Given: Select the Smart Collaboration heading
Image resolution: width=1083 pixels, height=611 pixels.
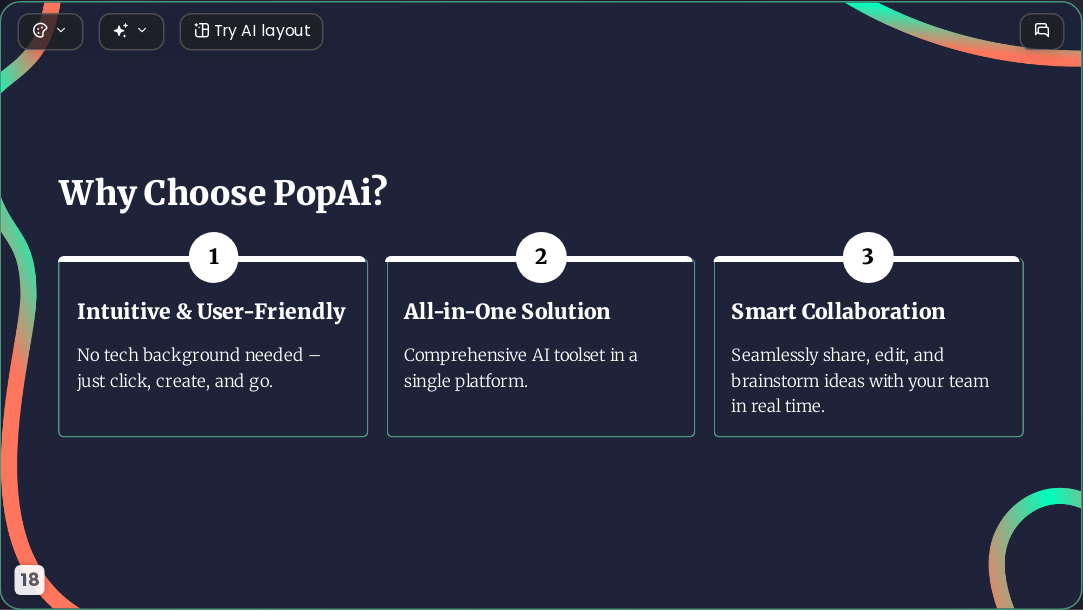Looking at the screenshot, I should click(838, 311).
